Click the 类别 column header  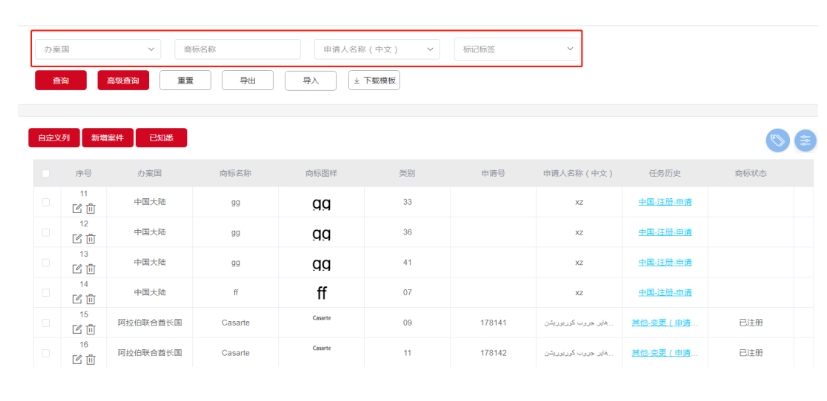click(x=406, y=173)
